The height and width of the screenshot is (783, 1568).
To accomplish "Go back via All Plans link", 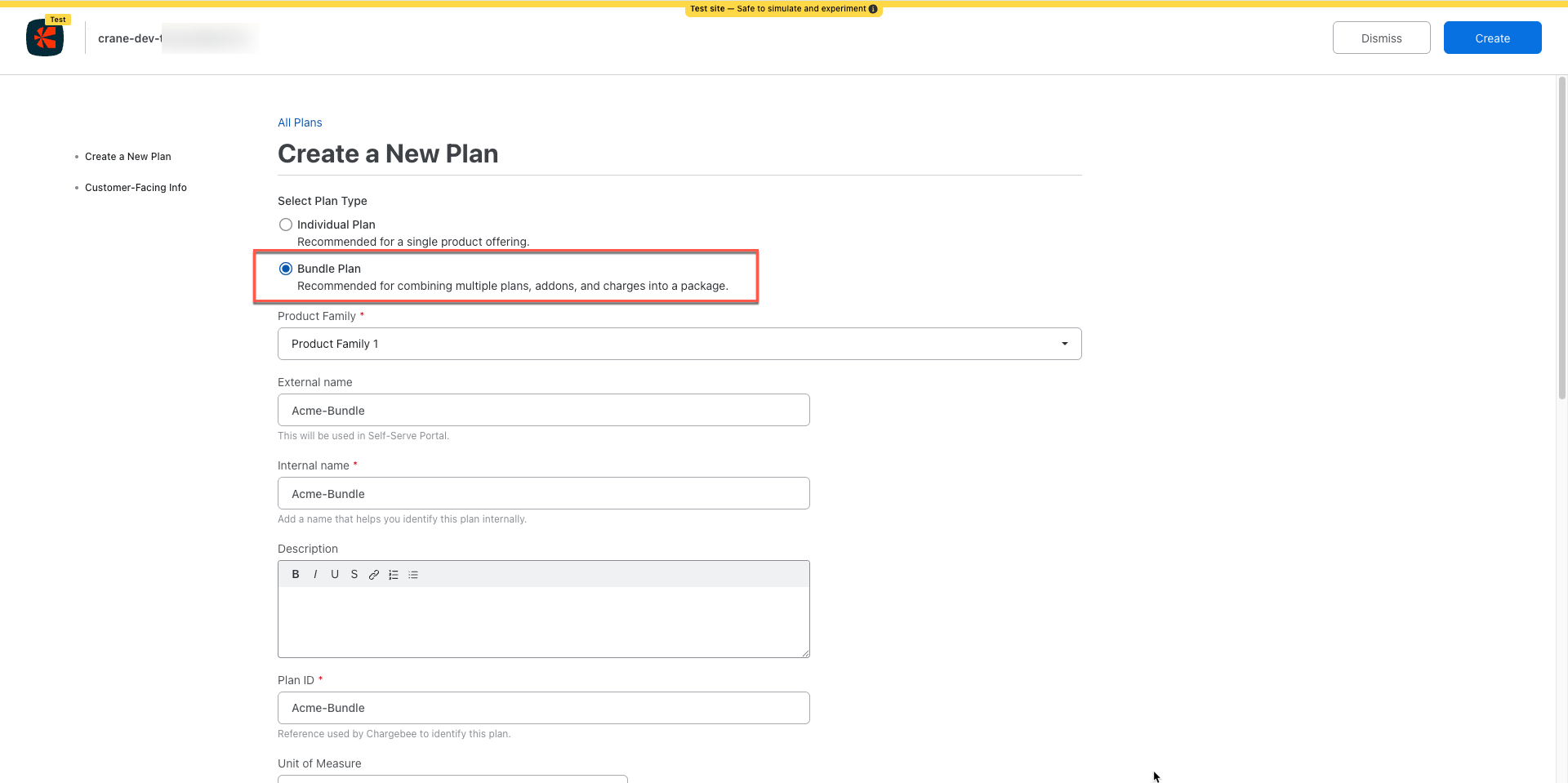I will coord(300,122).
